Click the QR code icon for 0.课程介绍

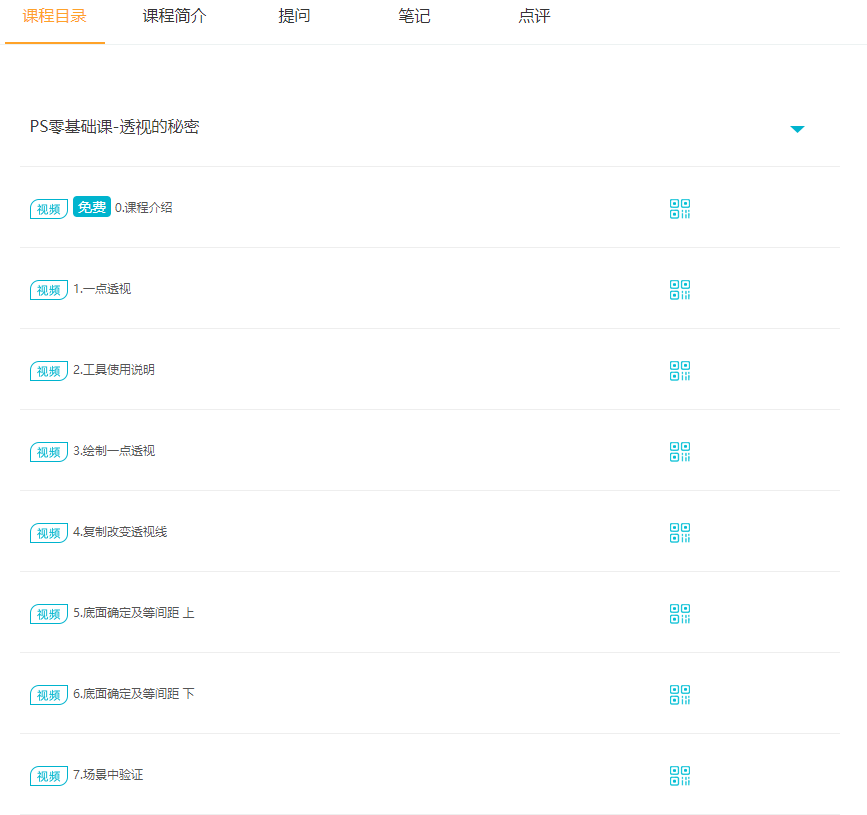[679, 209]
